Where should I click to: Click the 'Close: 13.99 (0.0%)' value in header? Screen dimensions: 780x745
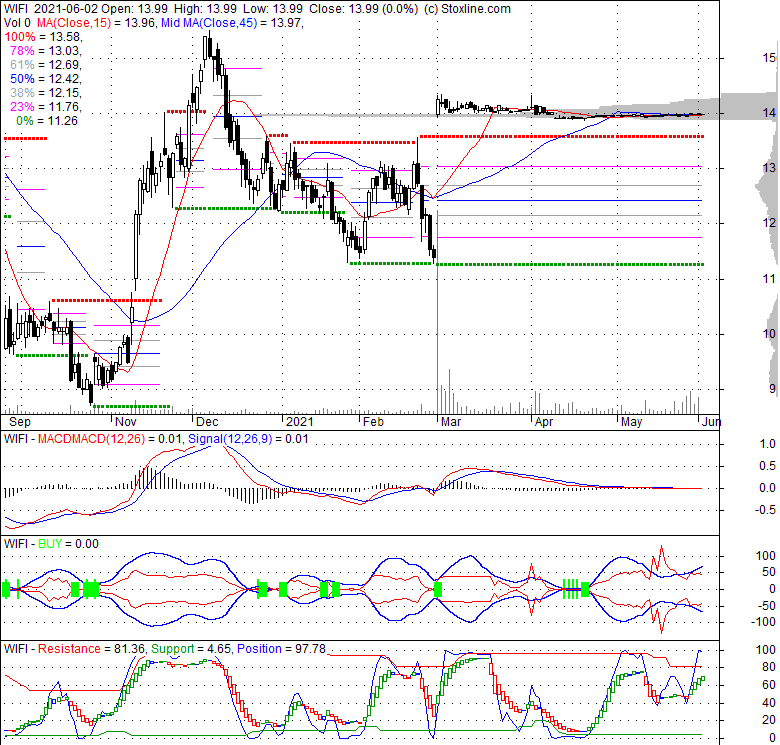[363, 9]
